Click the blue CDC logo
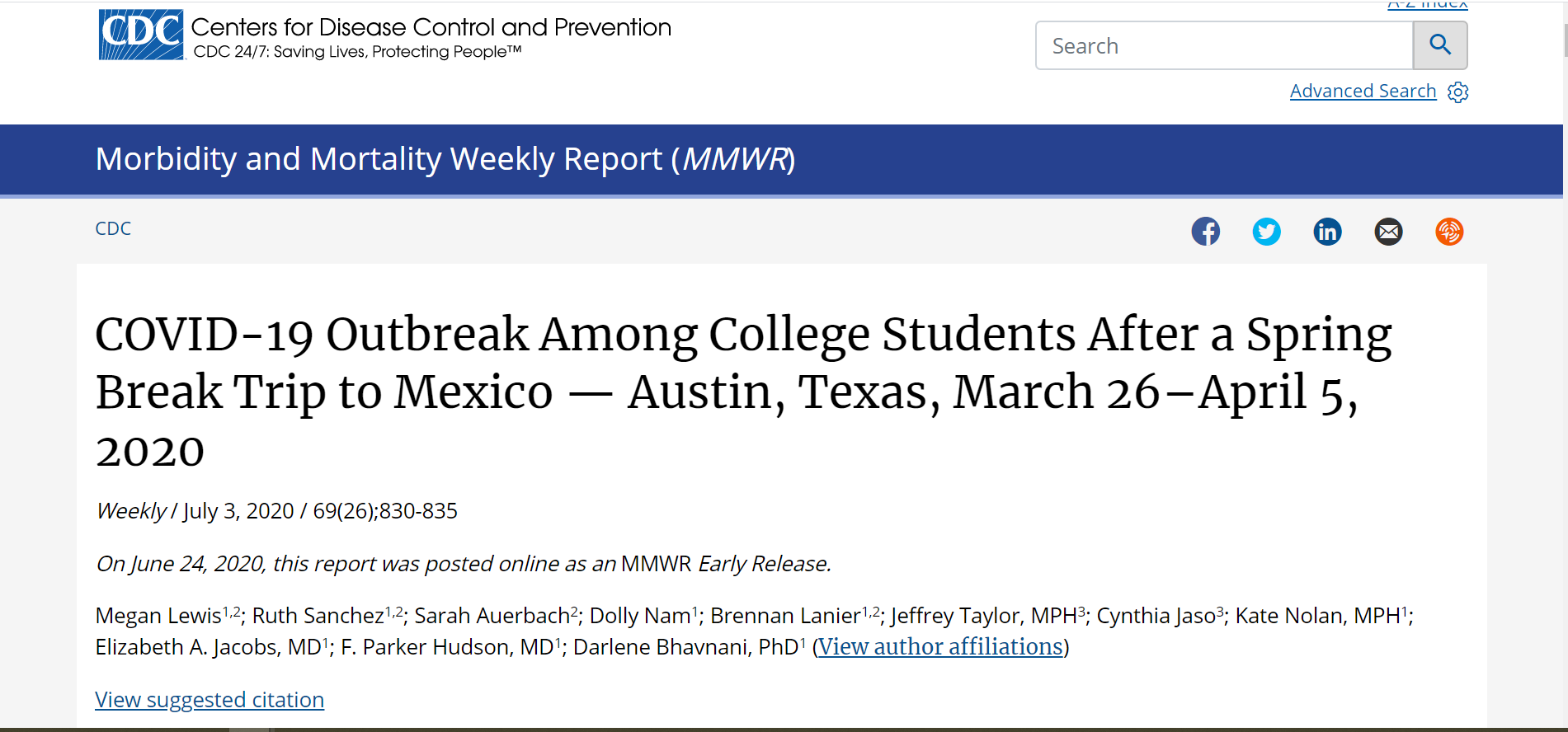 click(141, 35)
